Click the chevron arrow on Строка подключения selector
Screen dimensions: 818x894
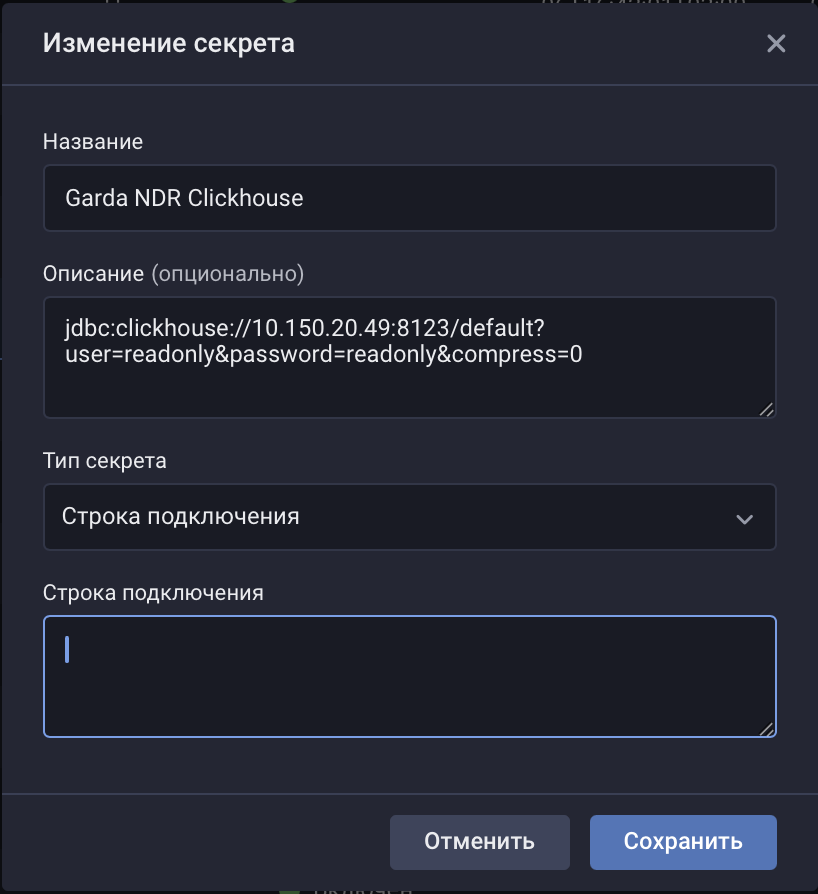(744, 518)
